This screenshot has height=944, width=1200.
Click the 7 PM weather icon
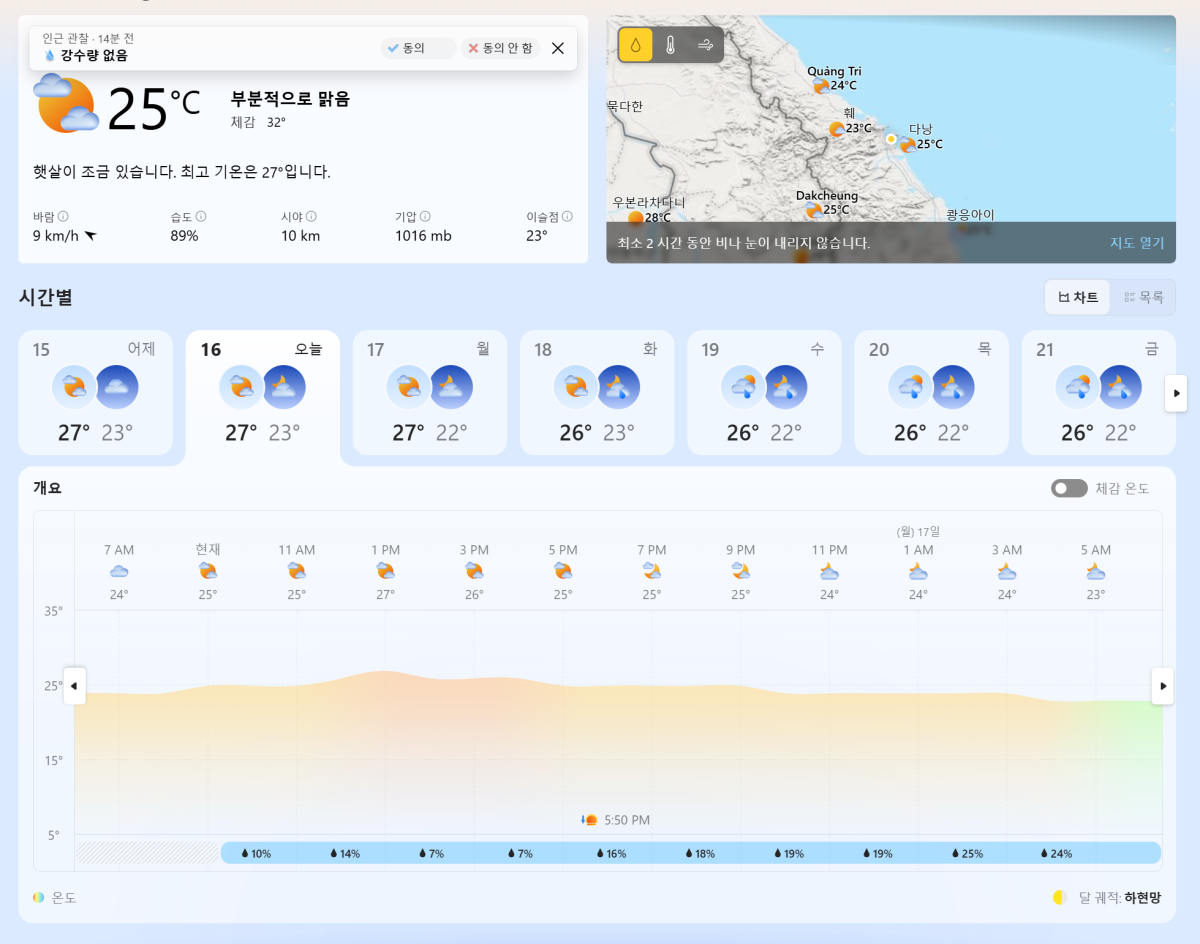pos(652,571)
